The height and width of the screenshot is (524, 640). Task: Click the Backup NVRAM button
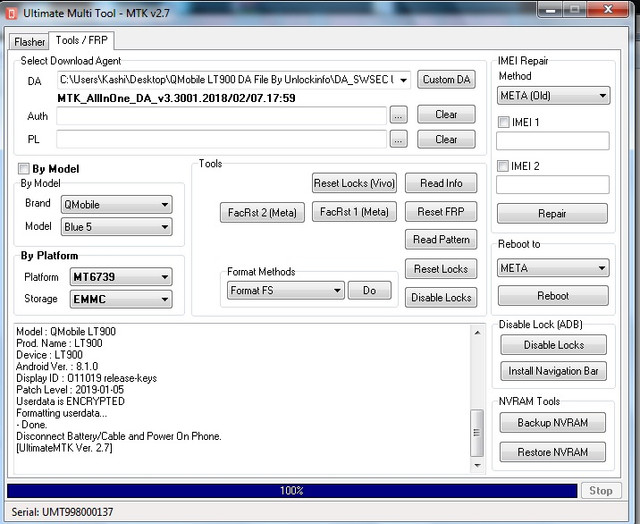(x=553, y=422)
